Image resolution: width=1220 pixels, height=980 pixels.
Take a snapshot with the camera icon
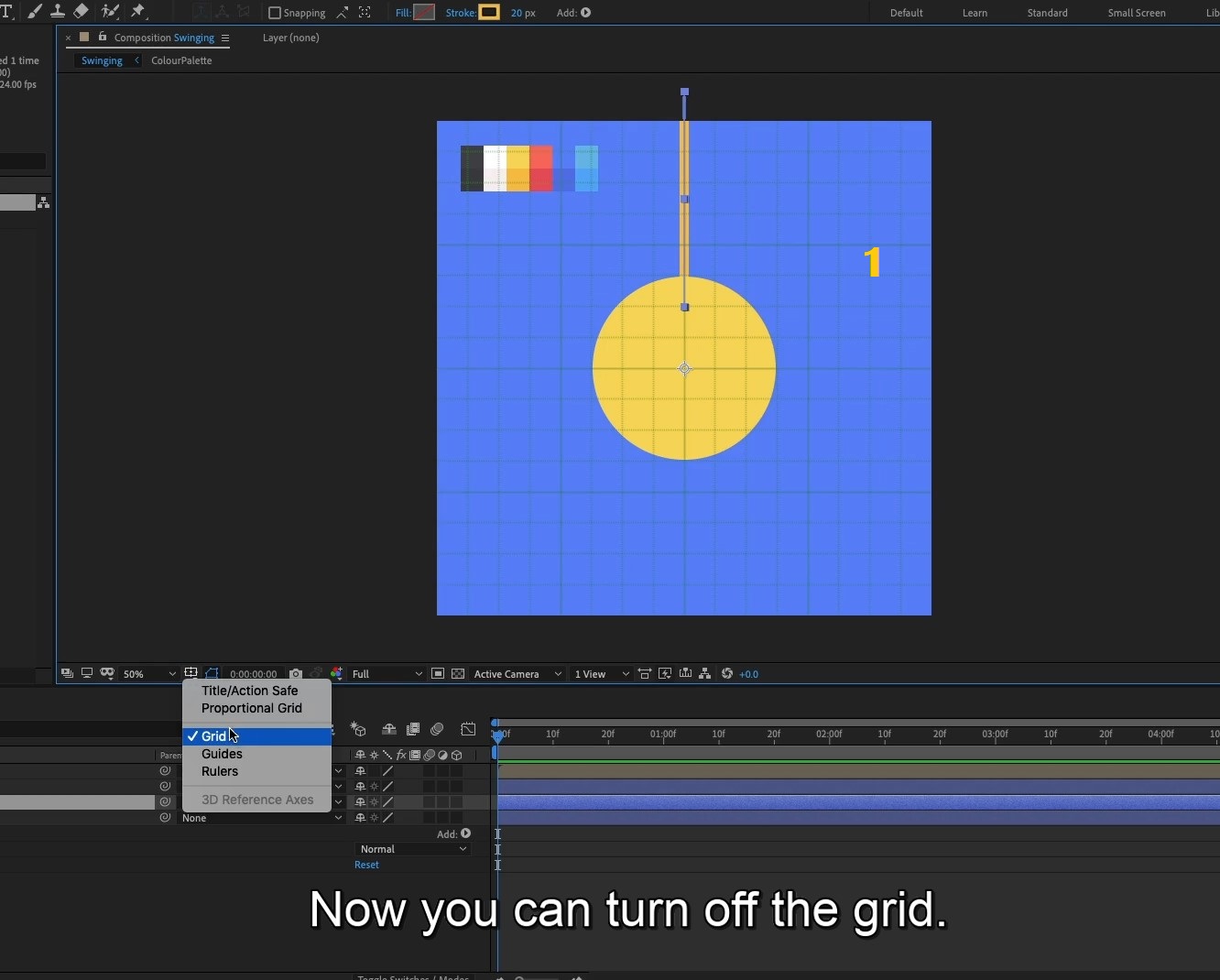pyautogui.click(x=295, y=674)
